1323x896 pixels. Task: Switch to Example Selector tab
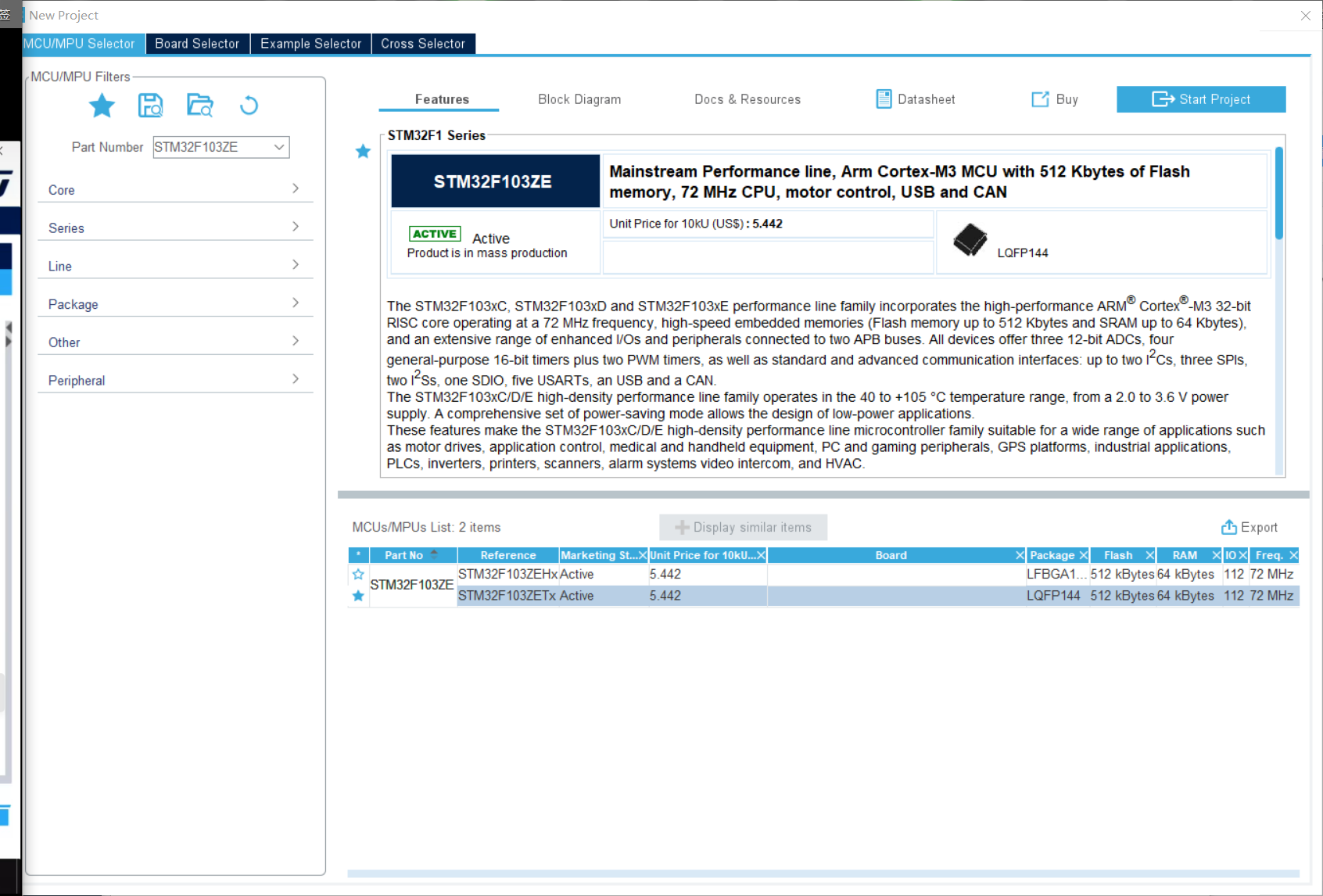(x=310, y=44)
